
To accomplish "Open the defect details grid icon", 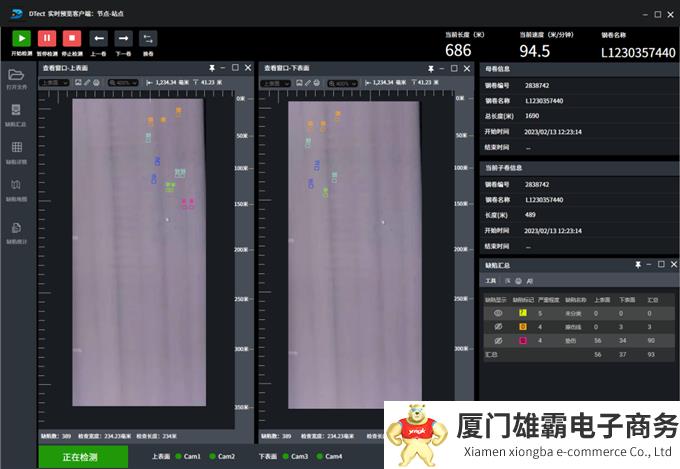I will point(16,148).
